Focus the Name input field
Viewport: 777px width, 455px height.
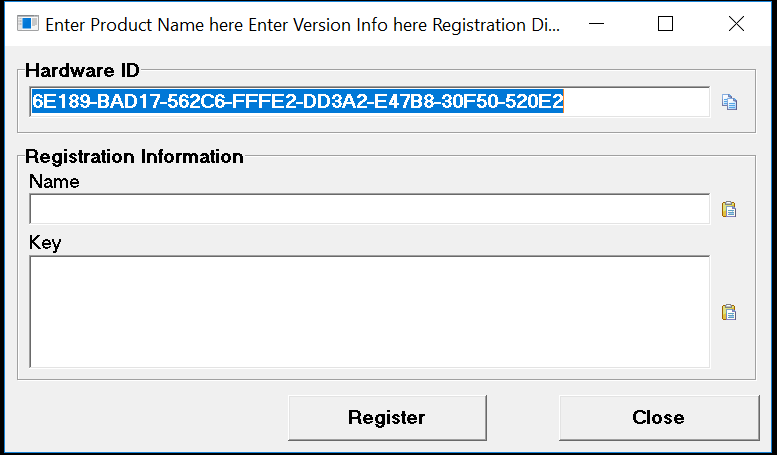point(370,209)
